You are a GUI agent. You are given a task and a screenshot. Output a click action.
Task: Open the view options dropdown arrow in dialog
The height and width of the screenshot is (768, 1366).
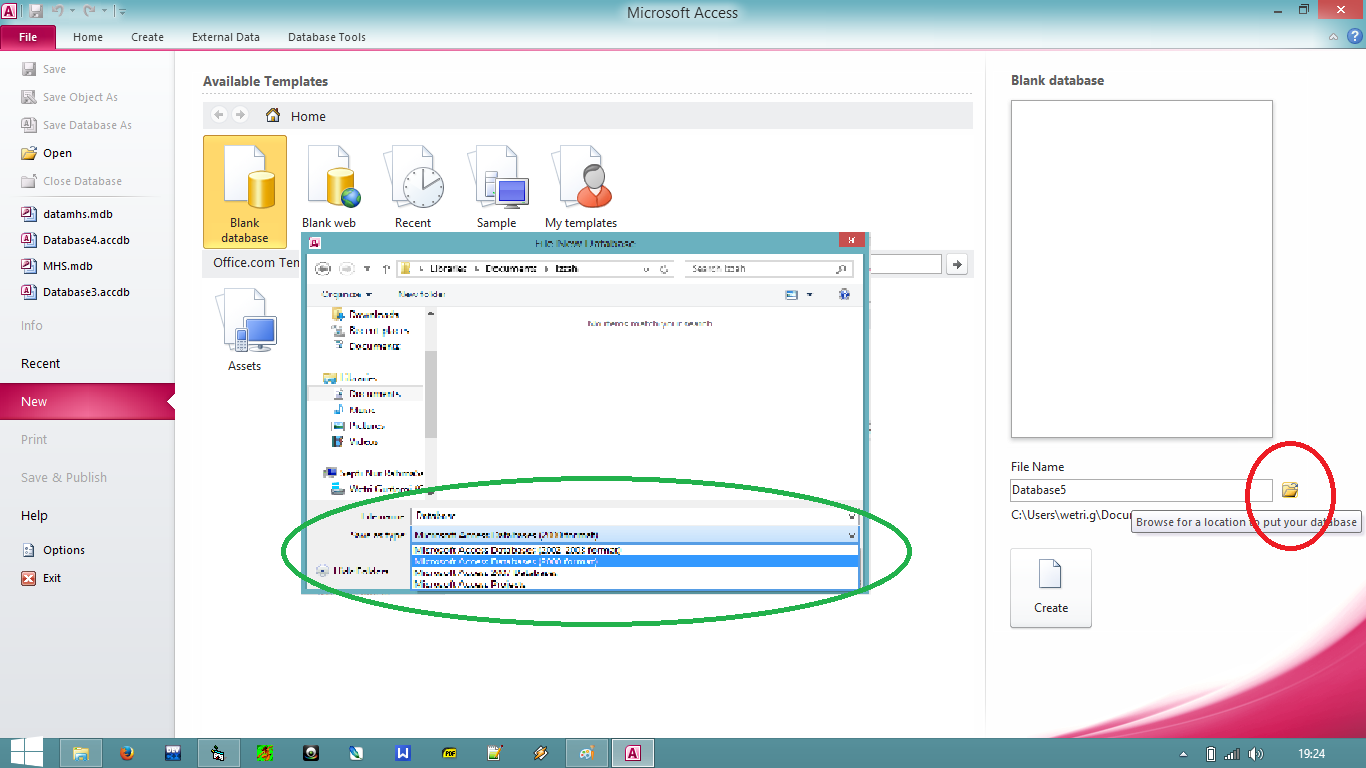809,294
